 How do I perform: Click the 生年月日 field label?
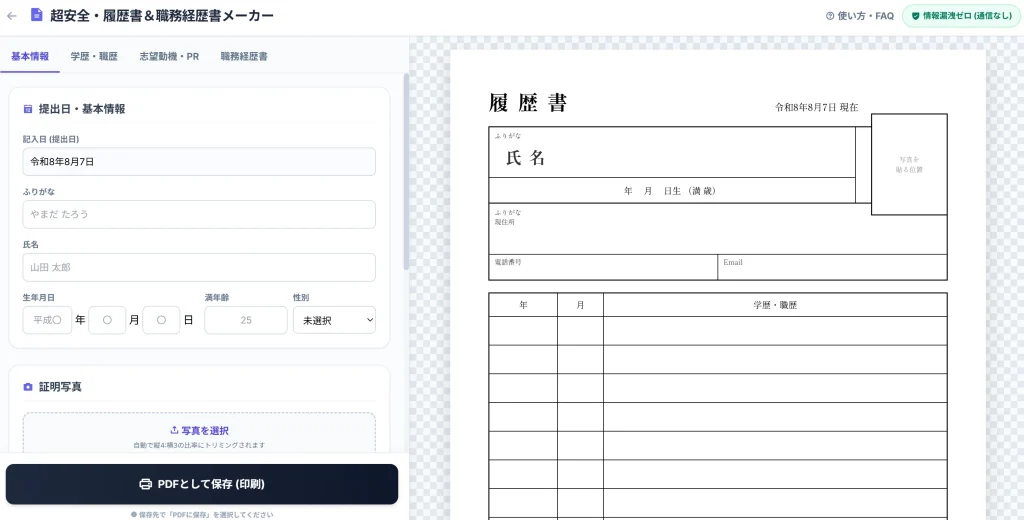point(39,297)
